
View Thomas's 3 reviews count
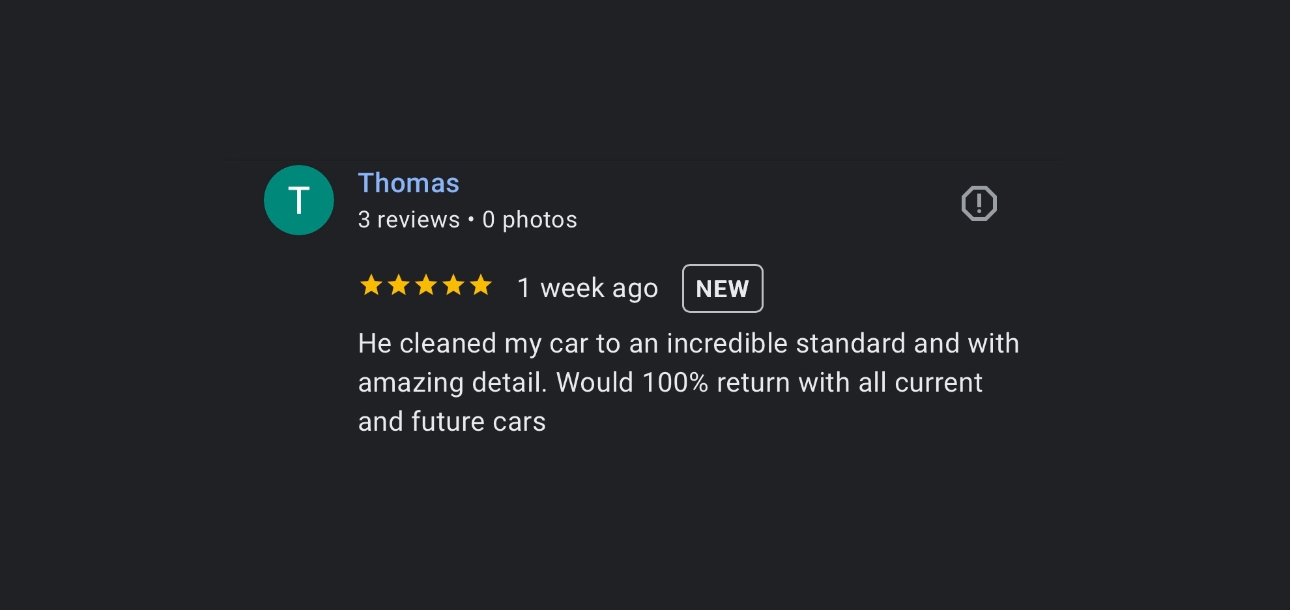click(408, 220)
